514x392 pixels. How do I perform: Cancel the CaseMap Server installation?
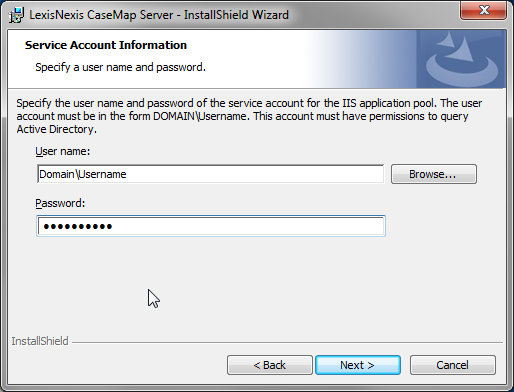point(453,365)
